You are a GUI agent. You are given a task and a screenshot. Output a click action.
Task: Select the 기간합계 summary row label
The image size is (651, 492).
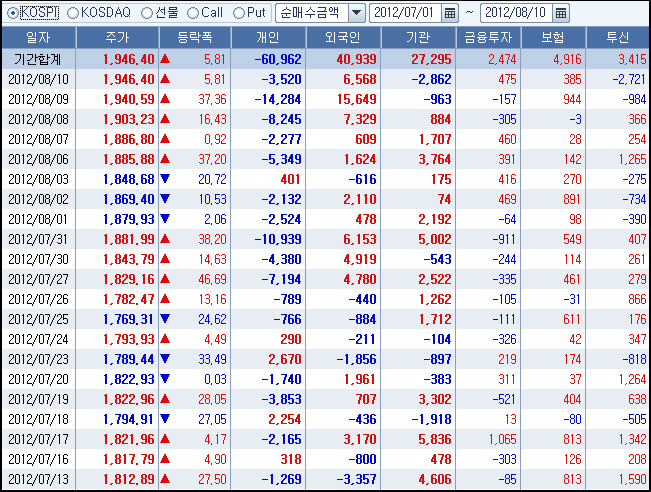(x=38, y=59)
